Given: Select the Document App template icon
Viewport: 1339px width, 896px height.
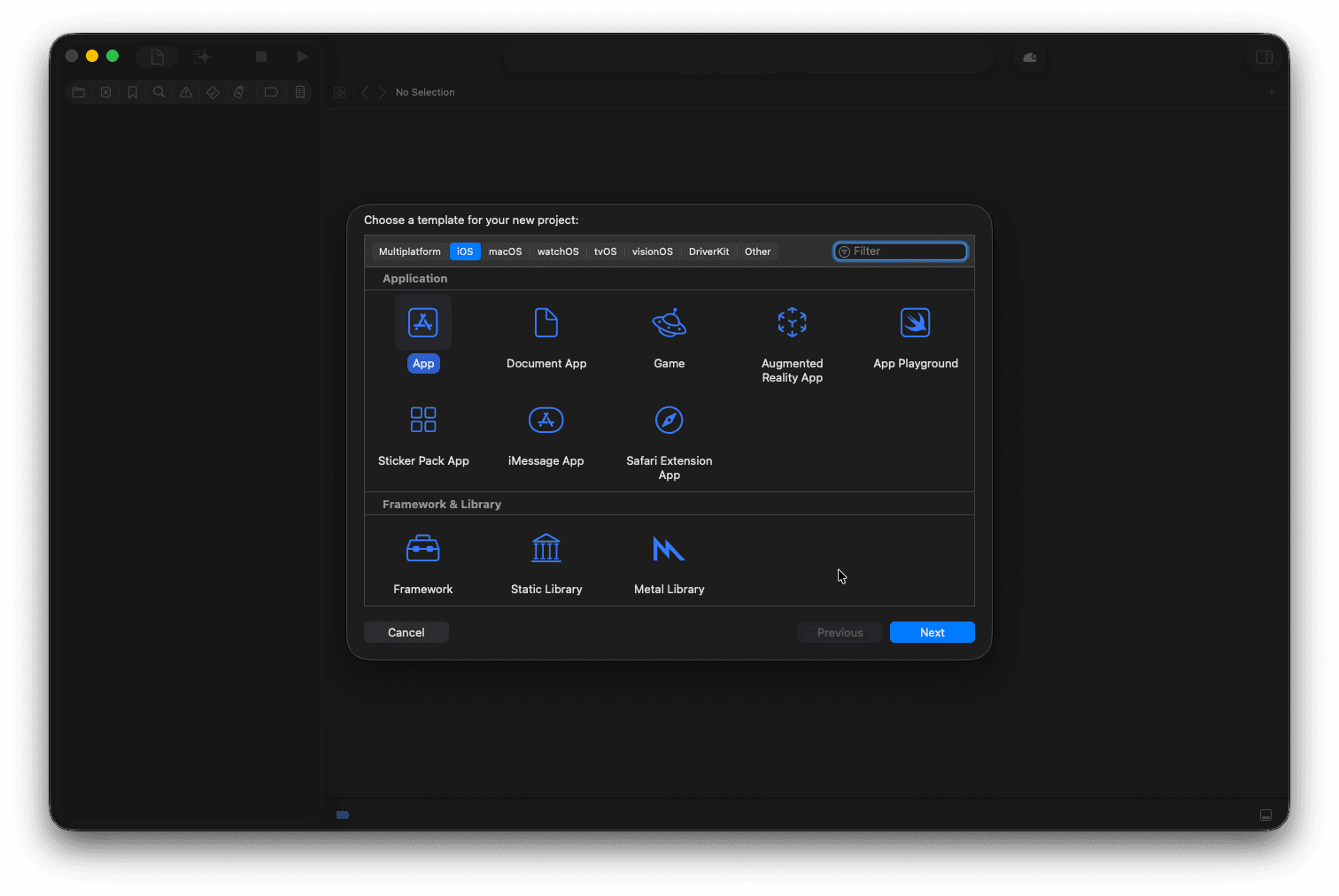Looking at the screenshot, I should [546, 323].
